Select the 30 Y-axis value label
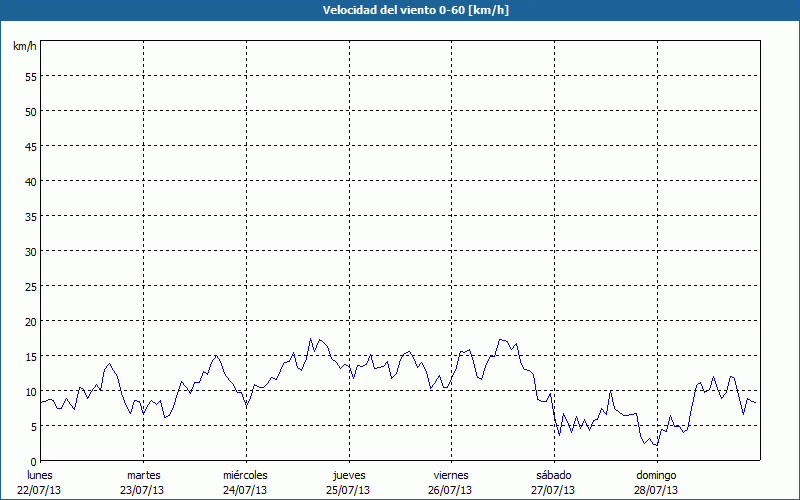The image size is (800, 500). pyautogui.click(x=30, y=251)
